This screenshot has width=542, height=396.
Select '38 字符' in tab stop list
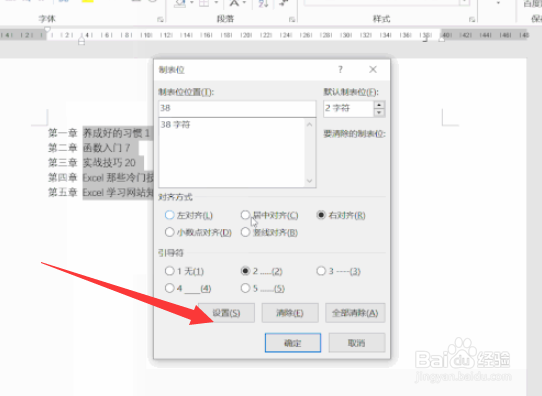pyautogui.click(x=176, y=125)
